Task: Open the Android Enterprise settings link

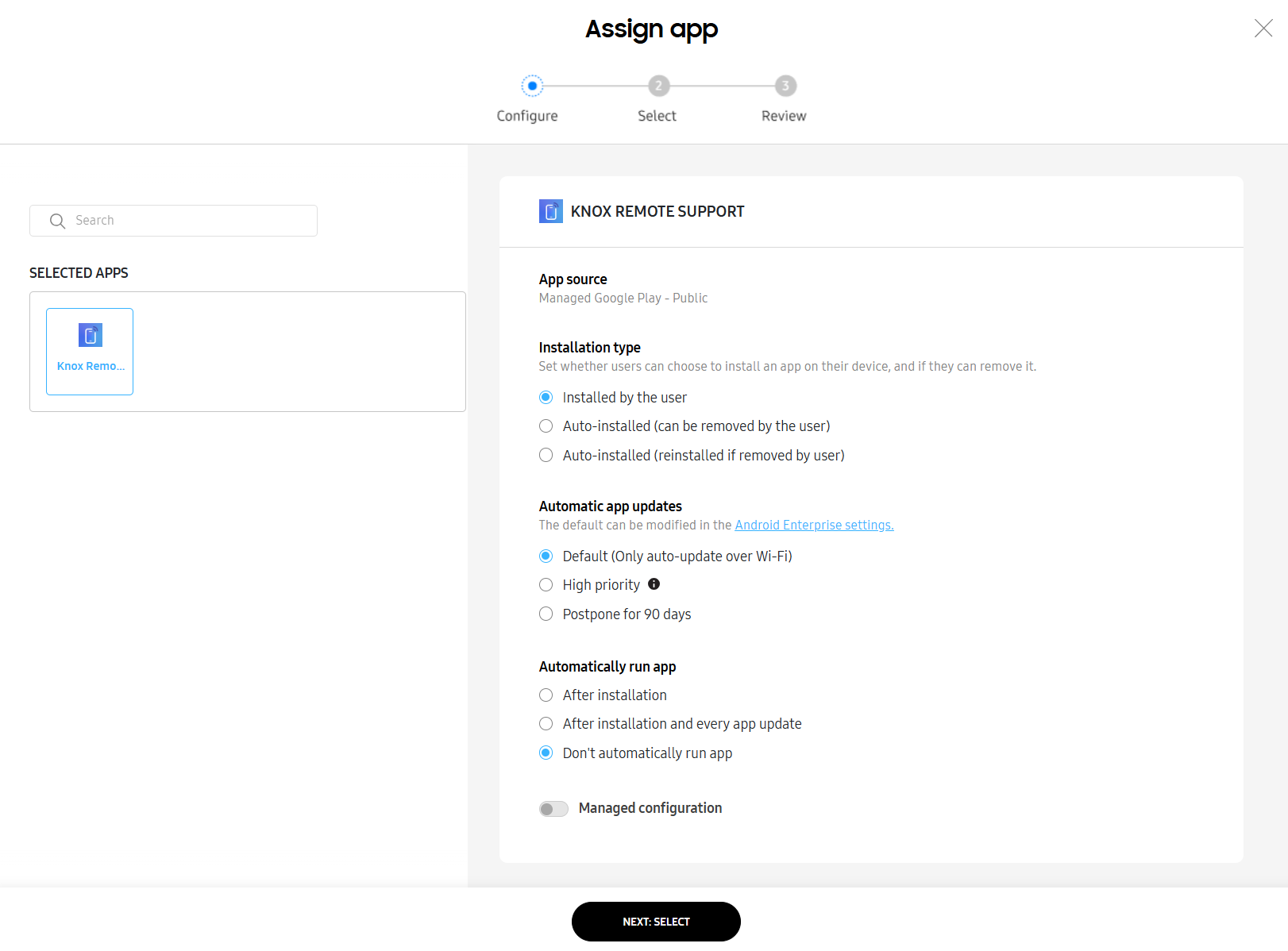Action: click(814, 525)
